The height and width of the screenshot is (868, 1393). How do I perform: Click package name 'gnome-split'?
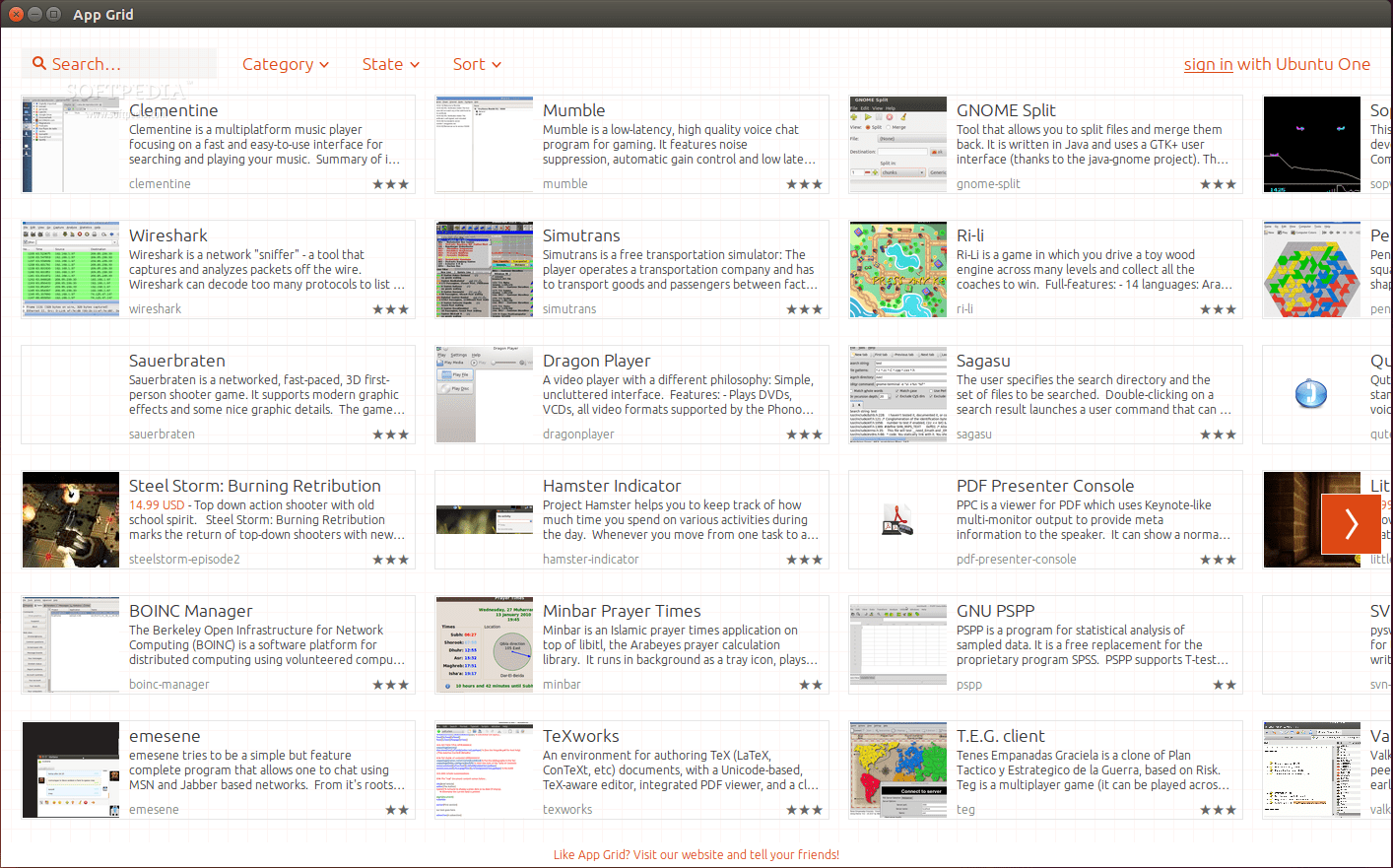tap(988, 184)
